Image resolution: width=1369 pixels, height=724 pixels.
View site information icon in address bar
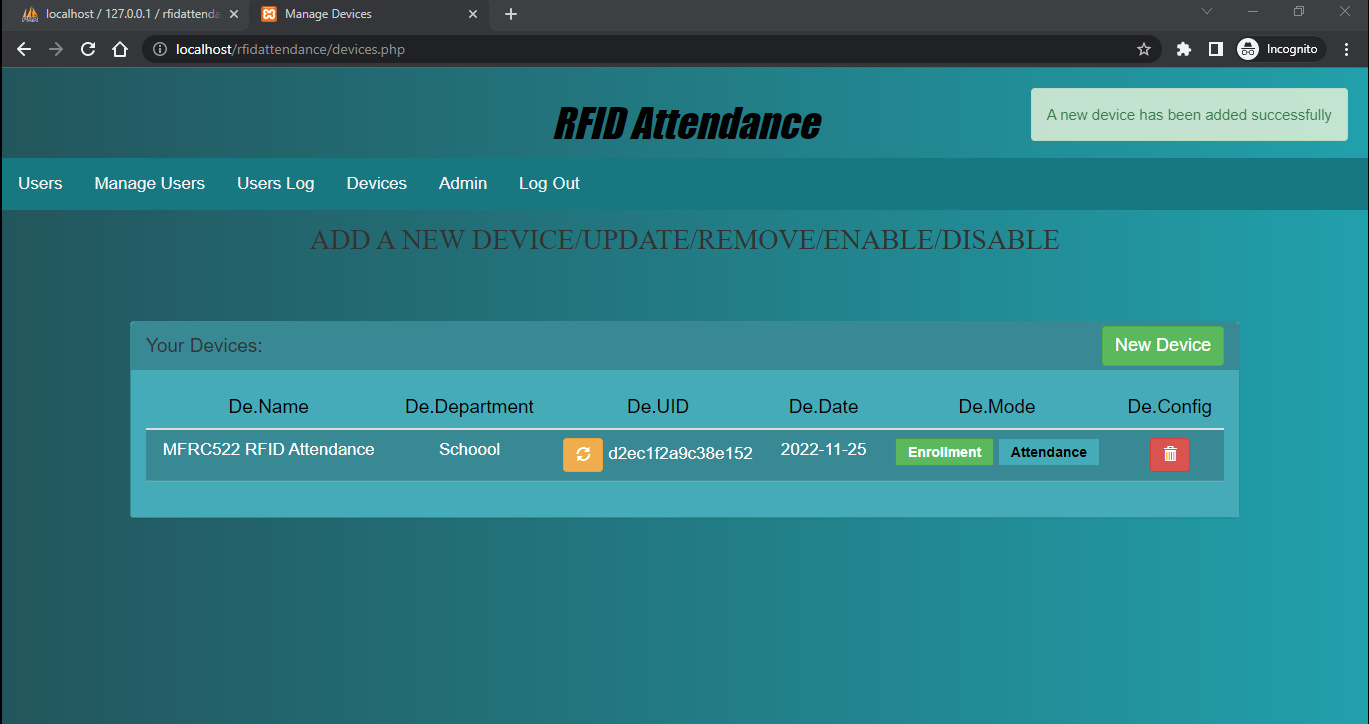[x=160, y=49]
